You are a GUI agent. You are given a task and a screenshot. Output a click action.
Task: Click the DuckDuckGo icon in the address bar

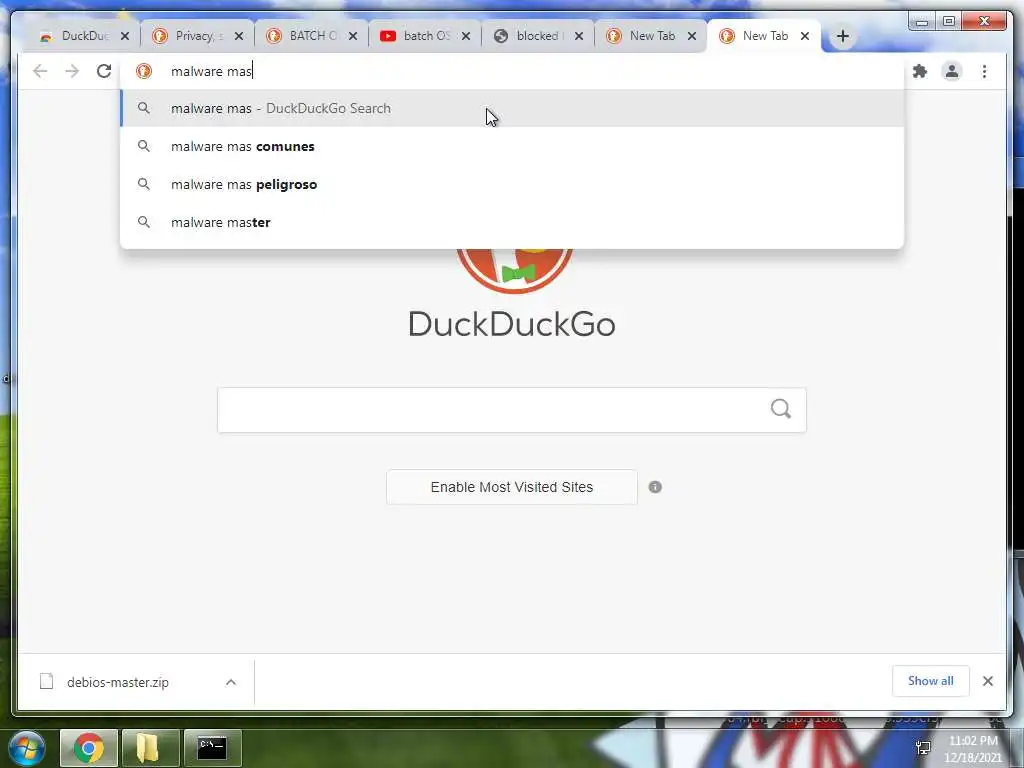pos(144,71)
